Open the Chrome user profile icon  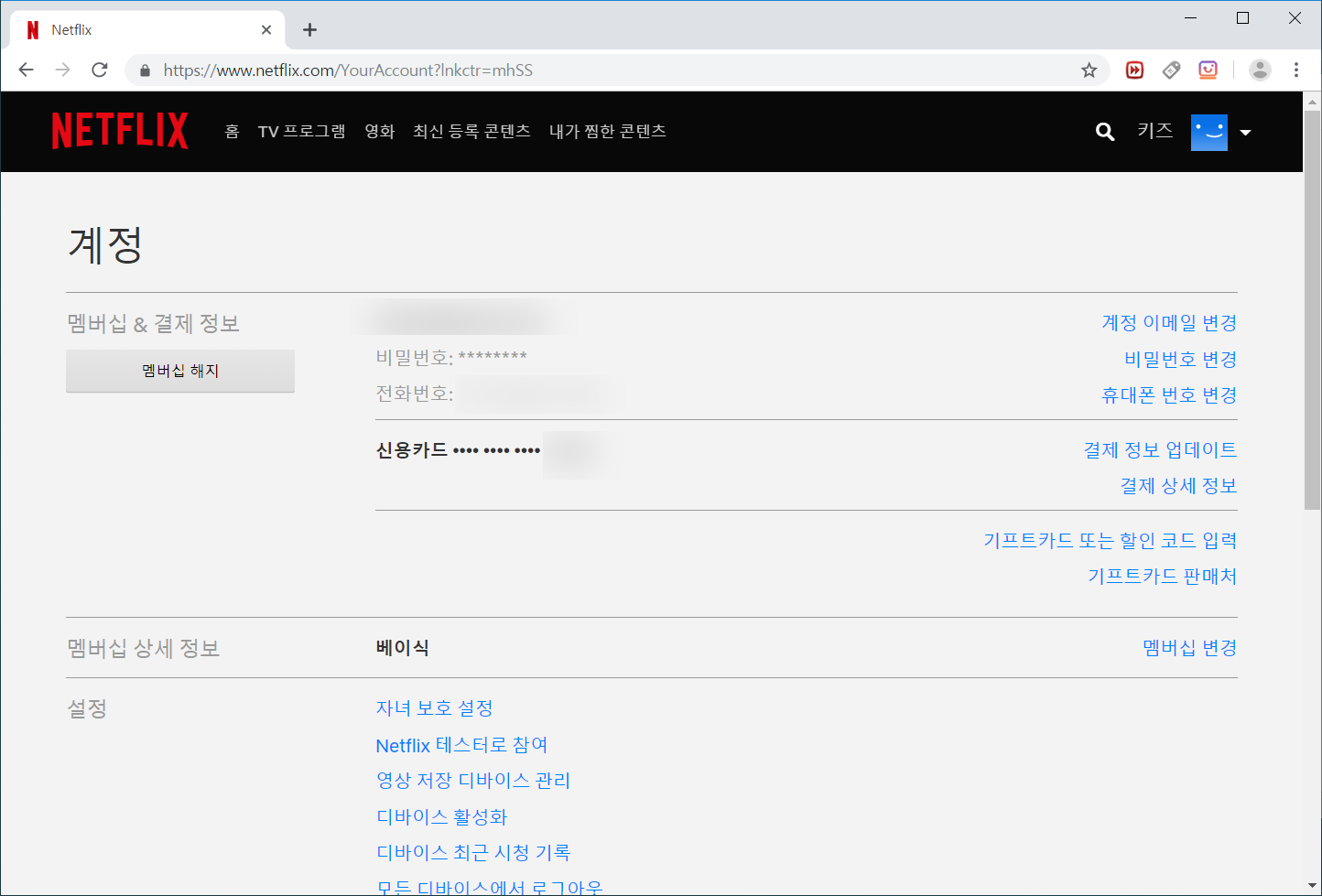(1260, 70)
